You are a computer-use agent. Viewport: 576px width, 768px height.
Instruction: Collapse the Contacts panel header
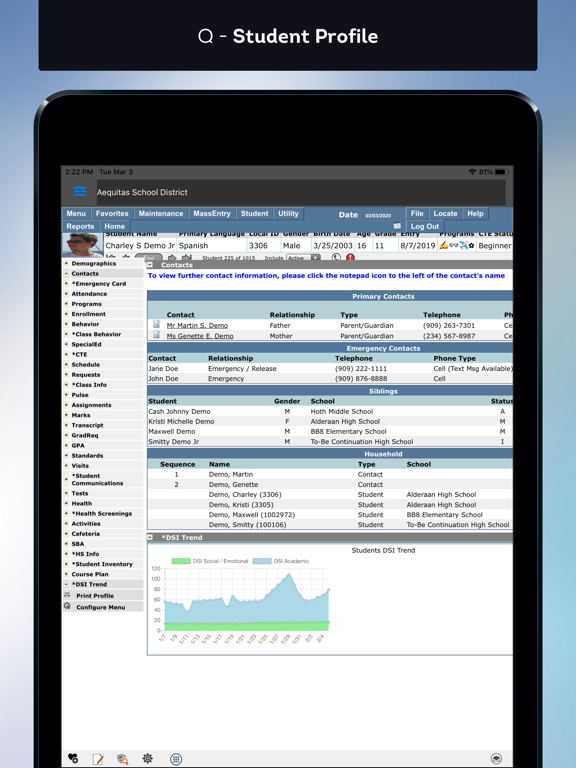(150, 264)
